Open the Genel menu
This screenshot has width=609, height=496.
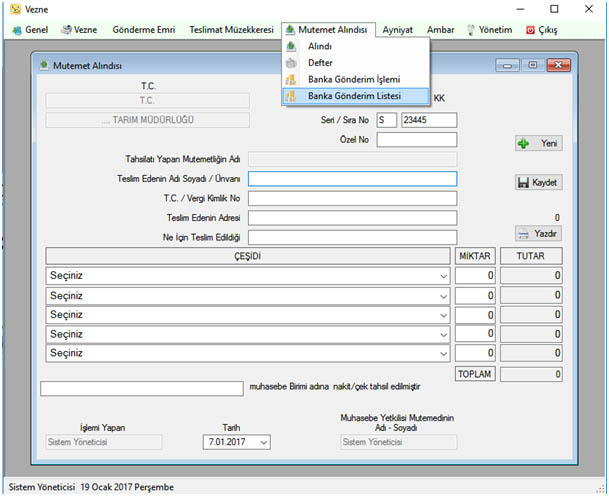point(30,30)
